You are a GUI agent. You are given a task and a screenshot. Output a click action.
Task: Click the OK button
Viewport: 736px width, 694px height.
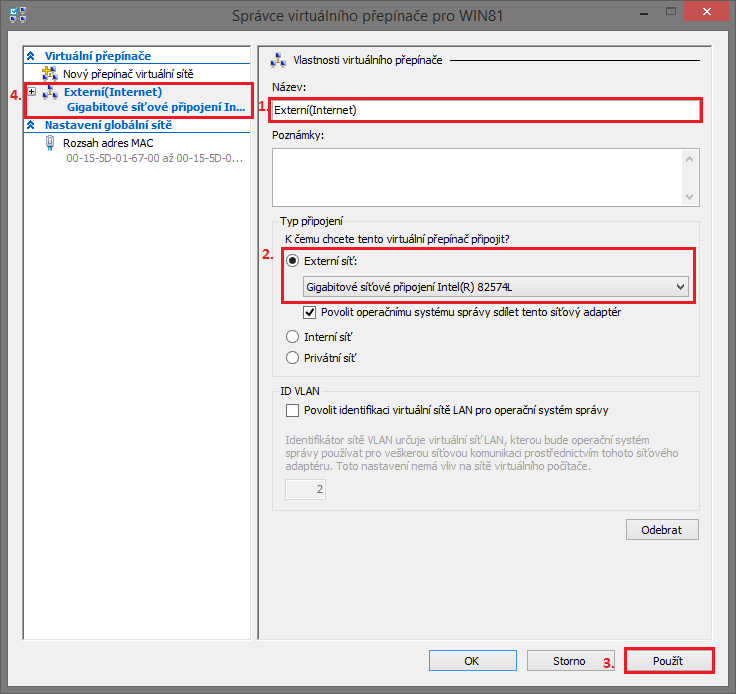point(473,661)
